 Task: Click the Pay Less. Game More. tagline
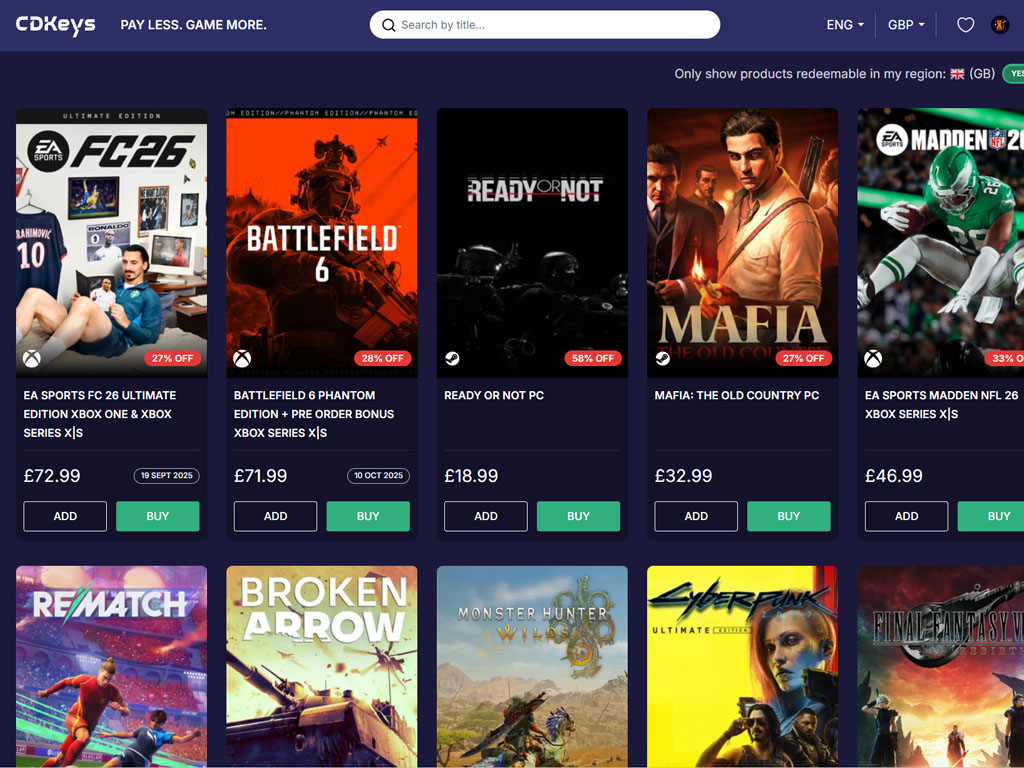[194, 25]
